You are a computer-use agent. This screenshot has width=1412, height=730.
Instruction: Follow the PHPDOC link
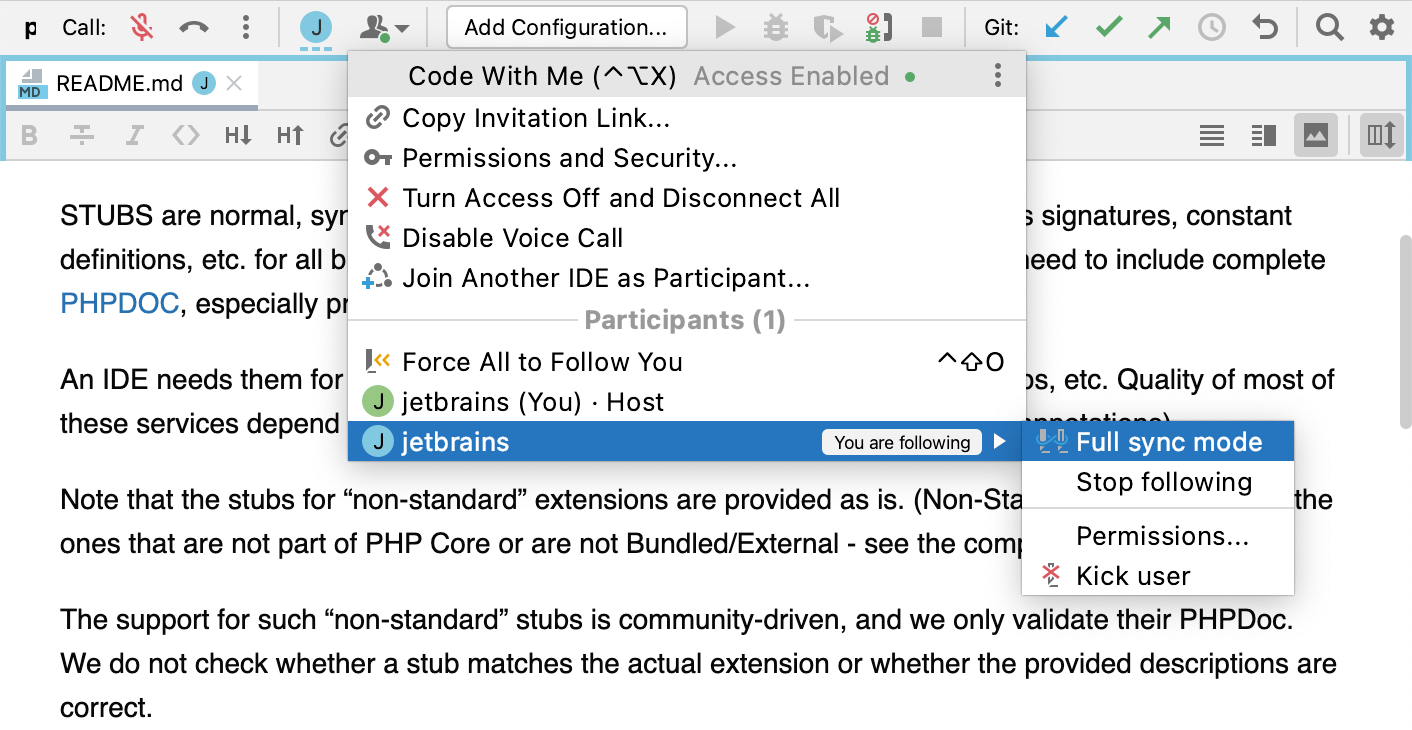pos(120,303)
